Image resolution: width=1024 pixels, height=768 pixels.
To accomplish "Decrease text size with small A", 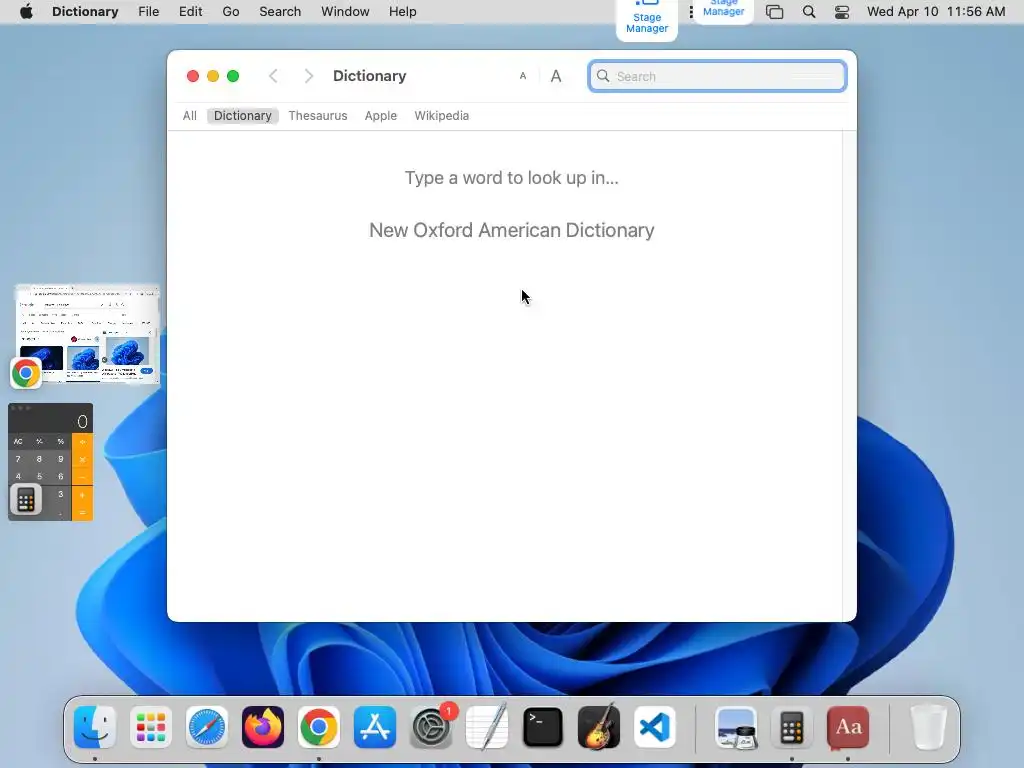I will point(522,76).
